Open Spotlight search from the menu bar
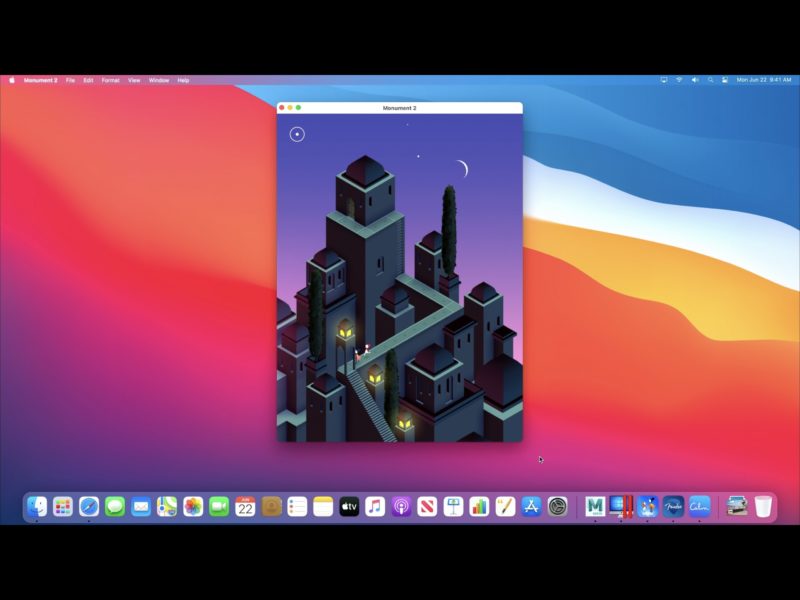This screenshot has width=800, height=600. [710, 80]
